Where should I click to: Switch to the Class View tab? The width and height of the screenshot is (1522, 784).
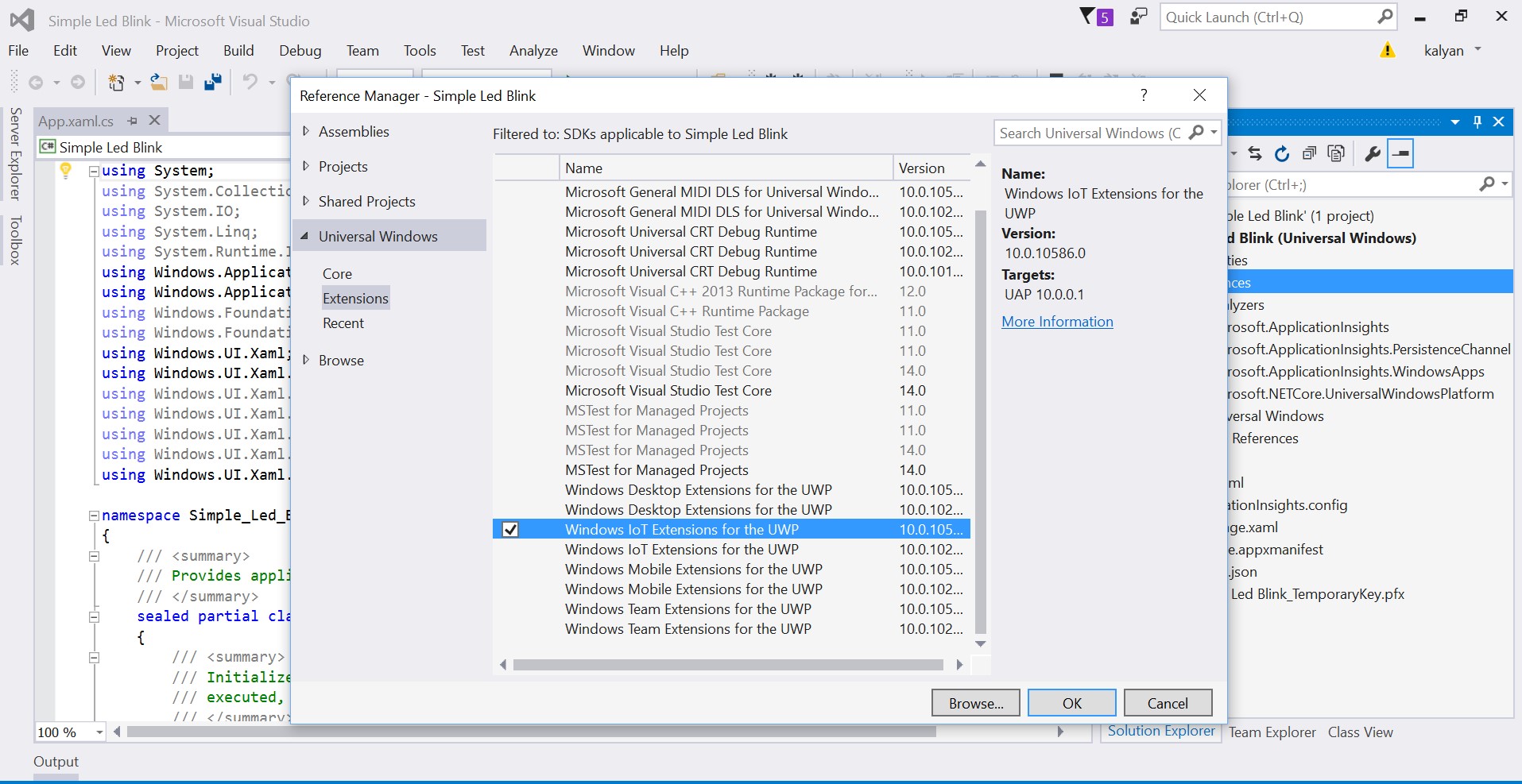point(1360,732)
